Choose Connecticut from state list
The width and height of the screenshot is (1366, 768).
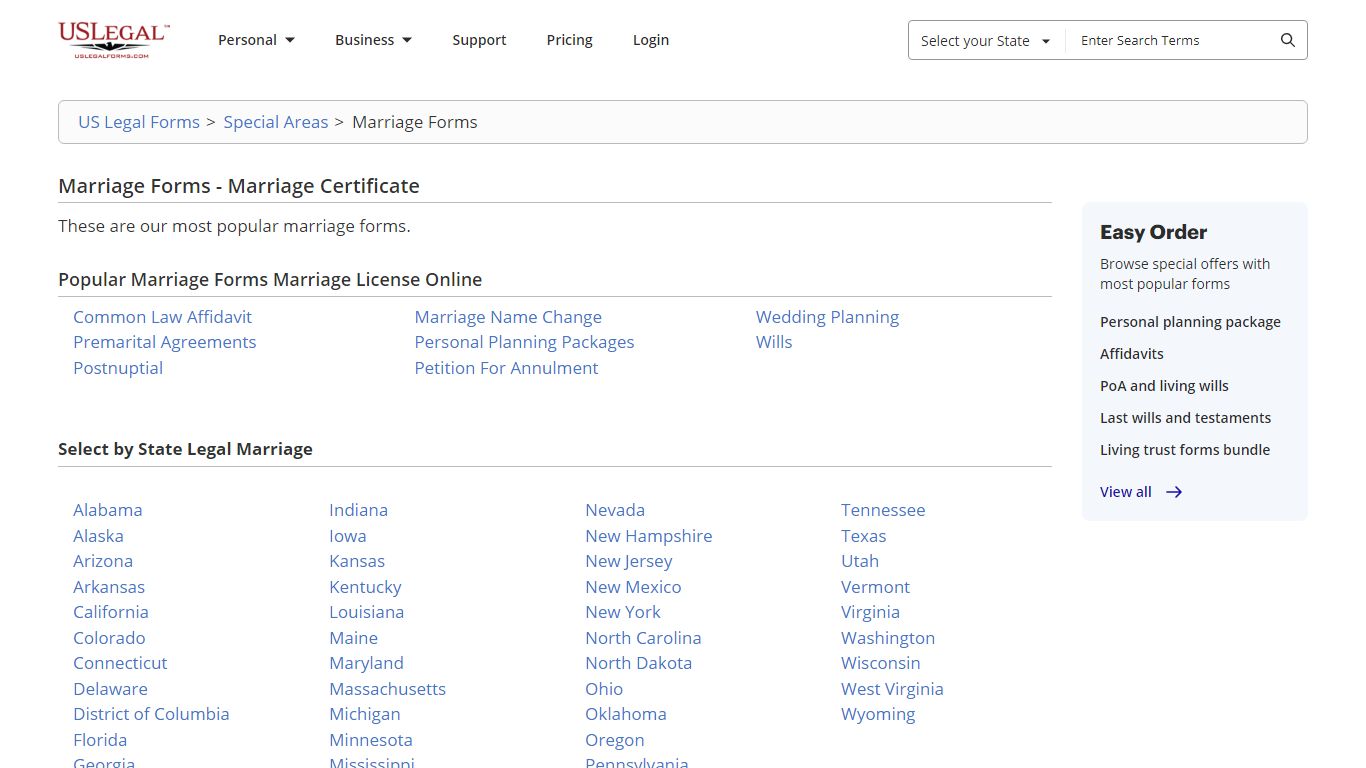(120, 663)
